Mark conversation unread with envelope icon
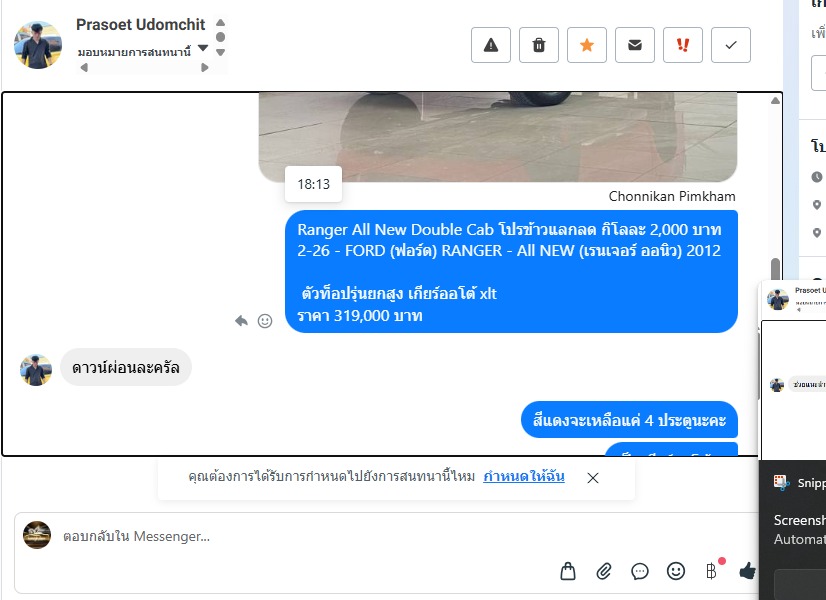The width and height of the screenshot is (826, 600). tap(635, 45)
